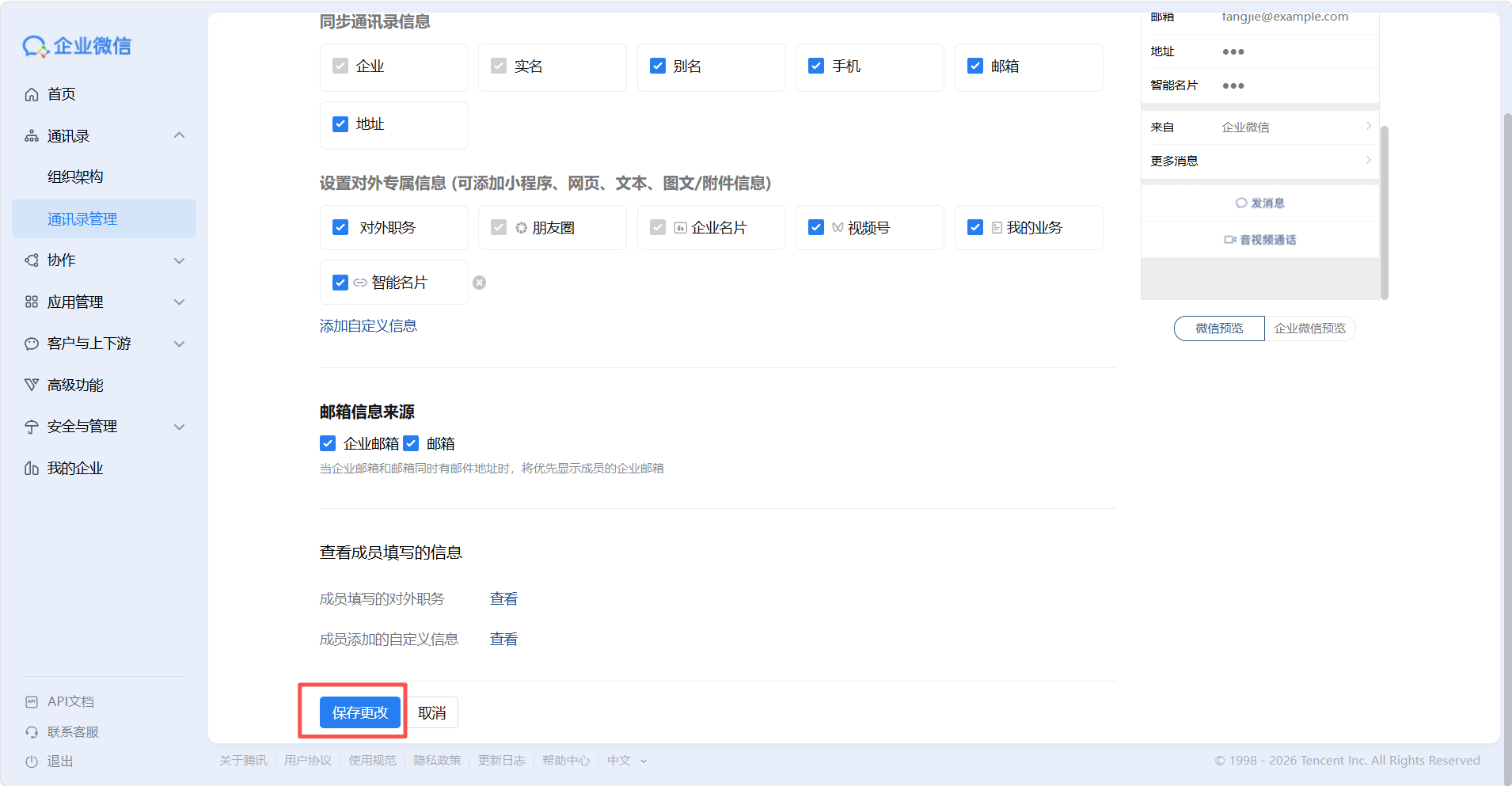Click the 视频号 icon
Image resolution: width=1512 pixels, height=786 pixels.
pos(838,228)
